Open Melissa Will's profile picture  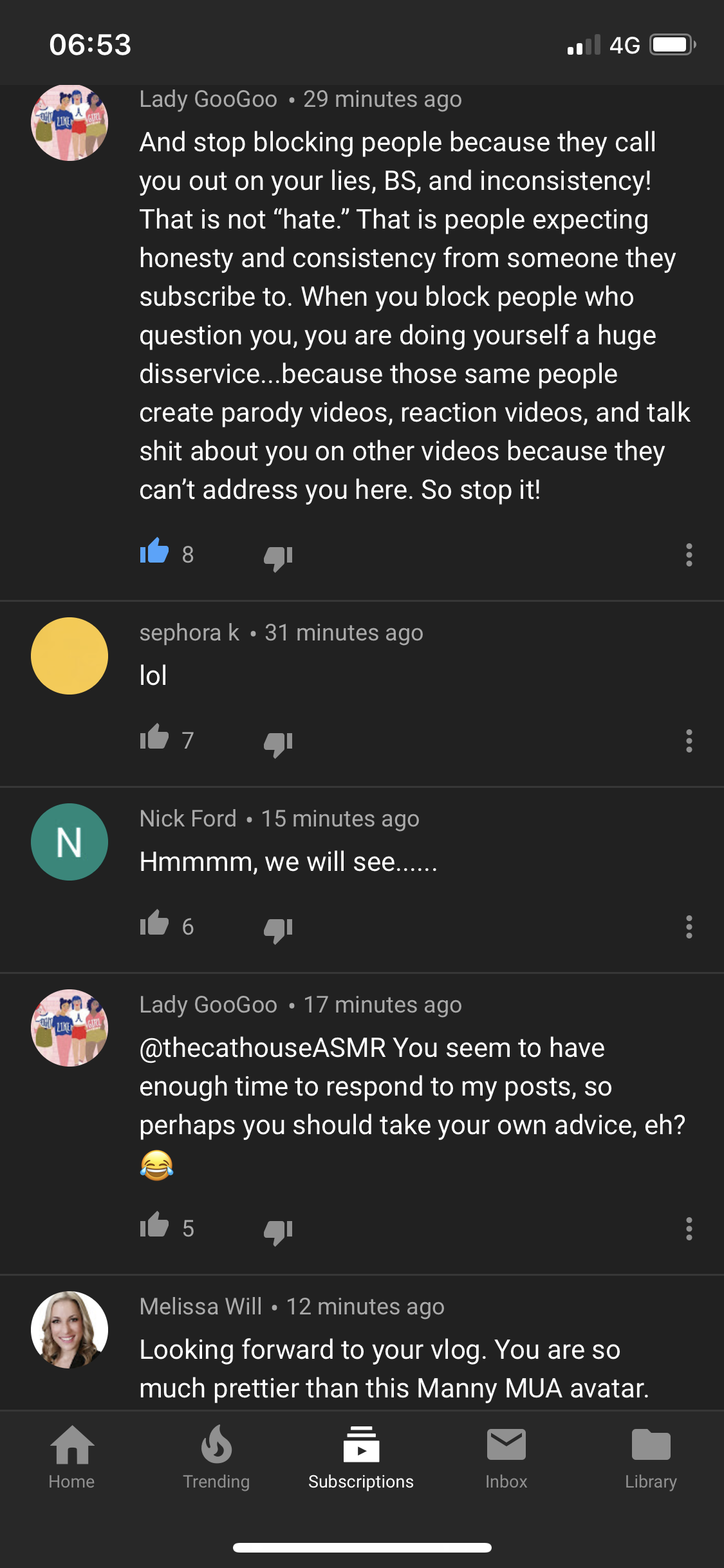click(70, 1330)
